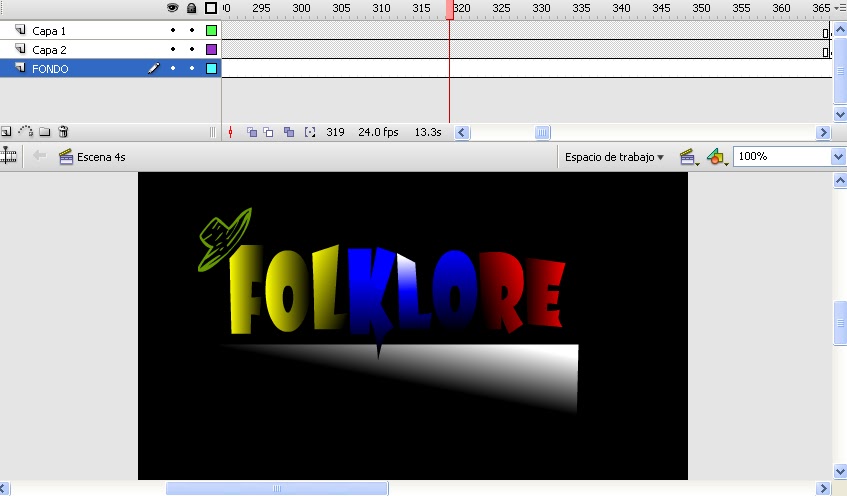Click current frame number 319
Screen dimensions: 847x496
335,132
